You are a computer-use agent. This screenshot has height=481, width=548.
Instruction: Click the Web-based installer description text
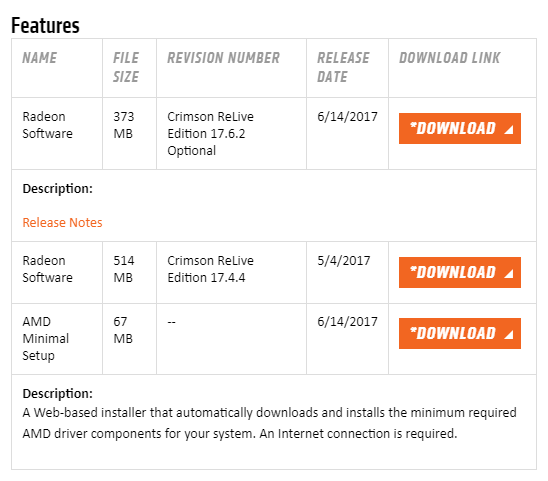point(269,423)
